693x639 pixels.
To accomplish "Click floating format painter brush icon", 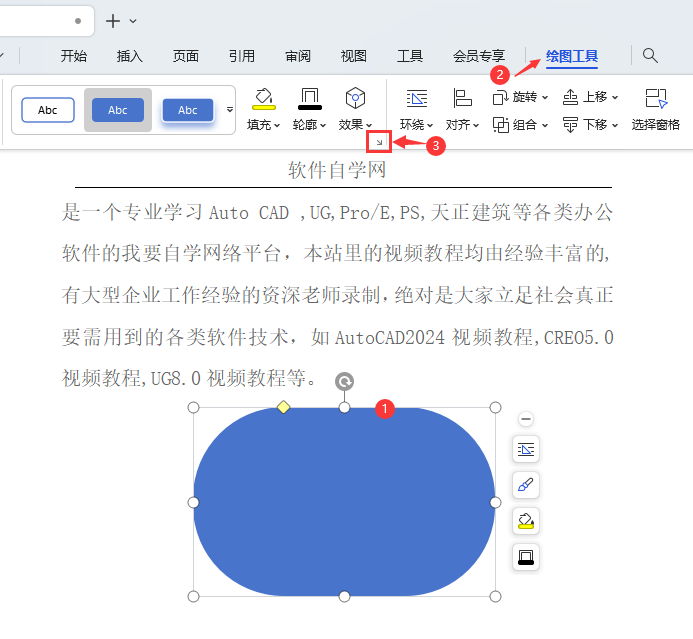I will point(525,485).
